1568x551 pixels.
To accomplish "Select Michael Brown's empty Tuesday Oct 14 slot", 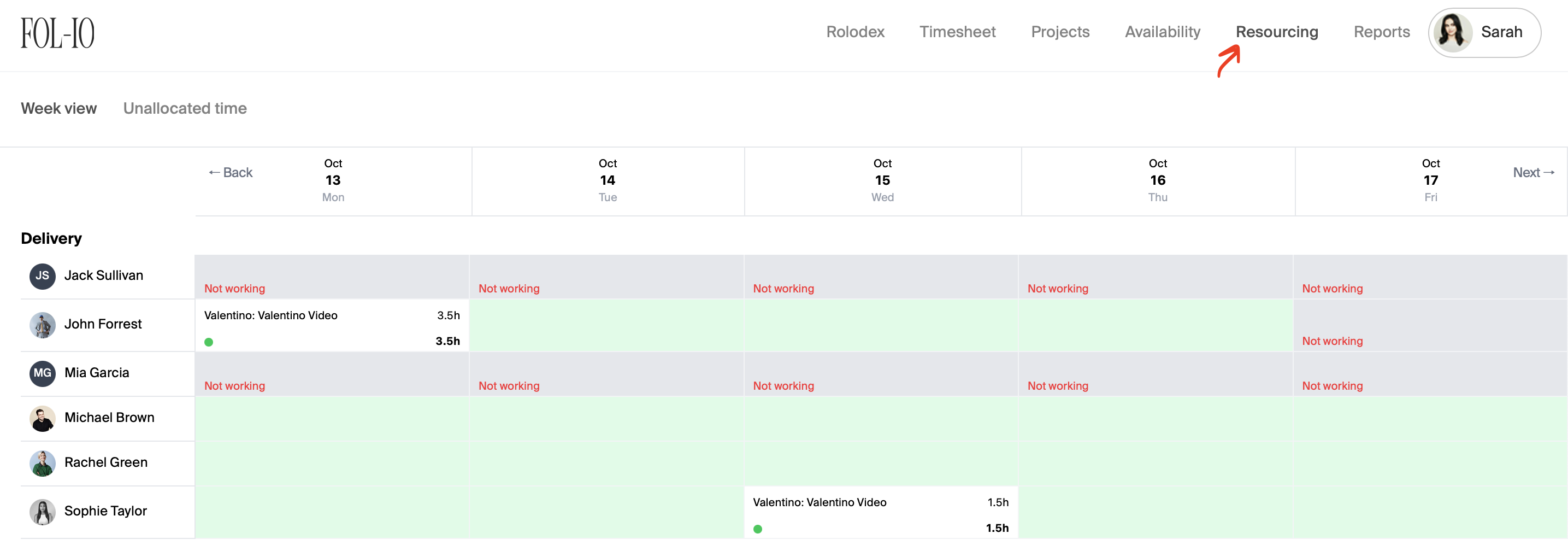I will click(606, 419).
